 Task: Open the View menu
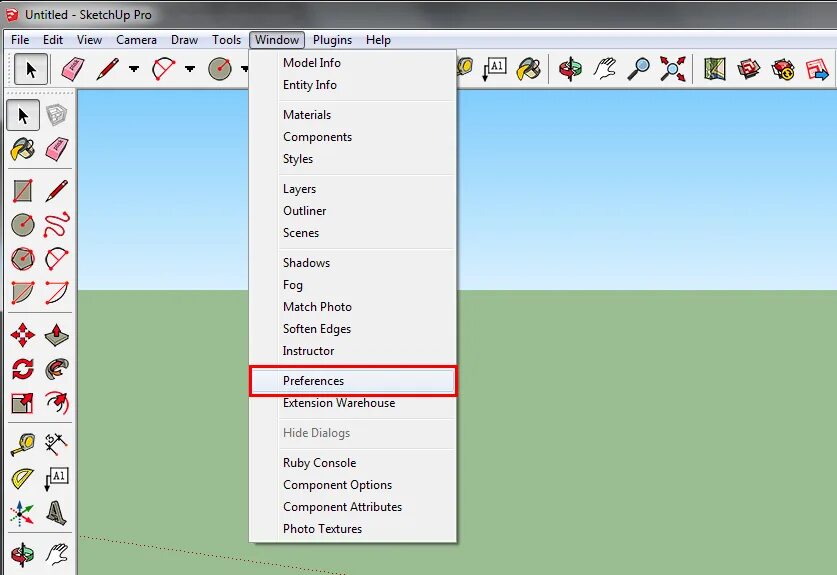pos(89,40)
